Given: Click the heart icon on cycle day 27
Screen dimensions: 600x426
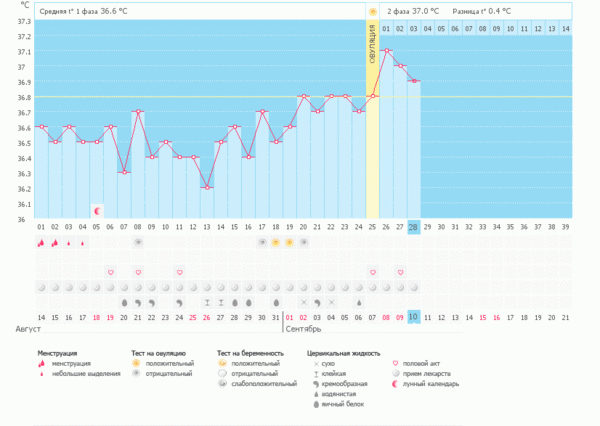Looking at the screenshot, I should coord(400,271).
